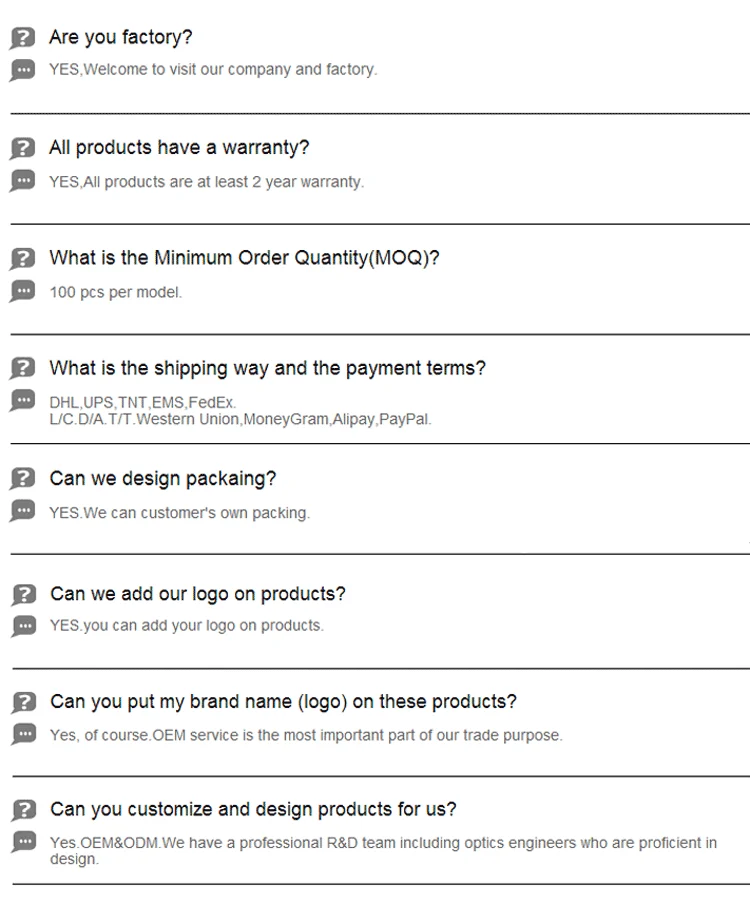Screen dimensions: 750x904
Task: Click the chat bubble icon beside 2 year warranty answer
Action: [x=22, y=181]
